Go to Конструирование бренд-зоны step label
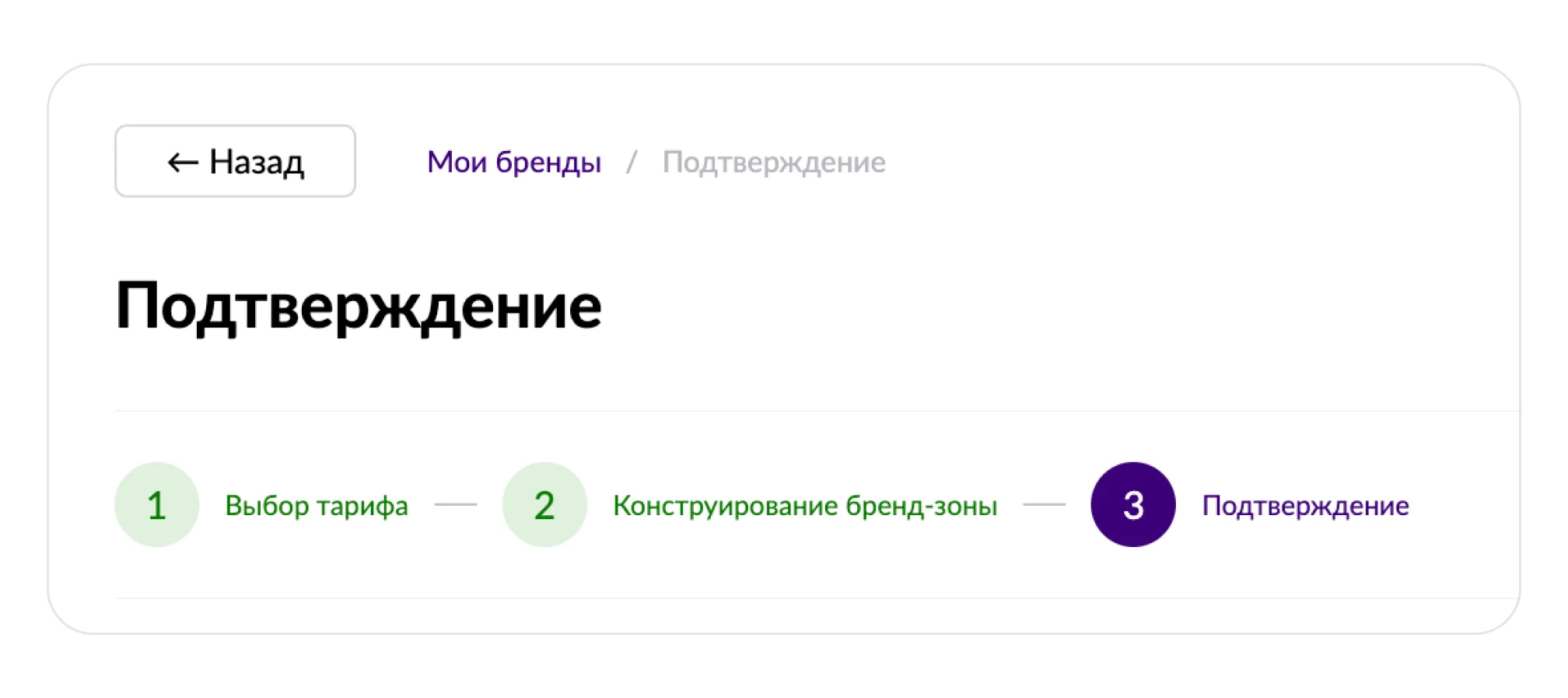The width and height of the screenshot is (1568, 698). tap(805, 506)
